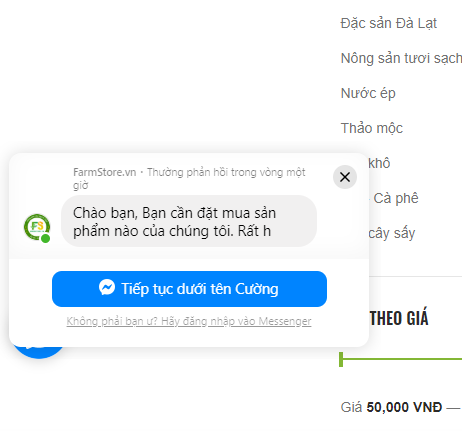Click the green price range track
This screenshot has width=462, height=431.
pos(402,359)
